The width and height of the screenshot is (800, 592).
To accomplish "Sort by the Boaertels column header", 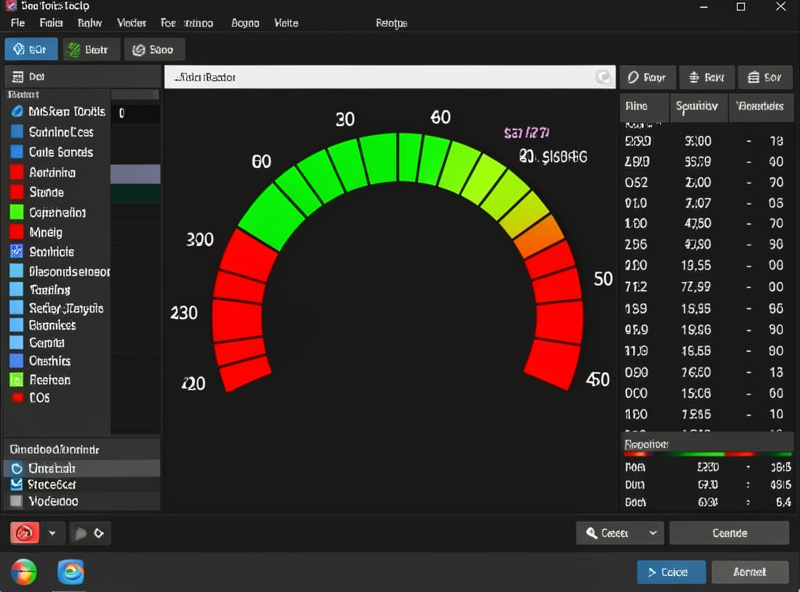I will [x=761, y=107].
